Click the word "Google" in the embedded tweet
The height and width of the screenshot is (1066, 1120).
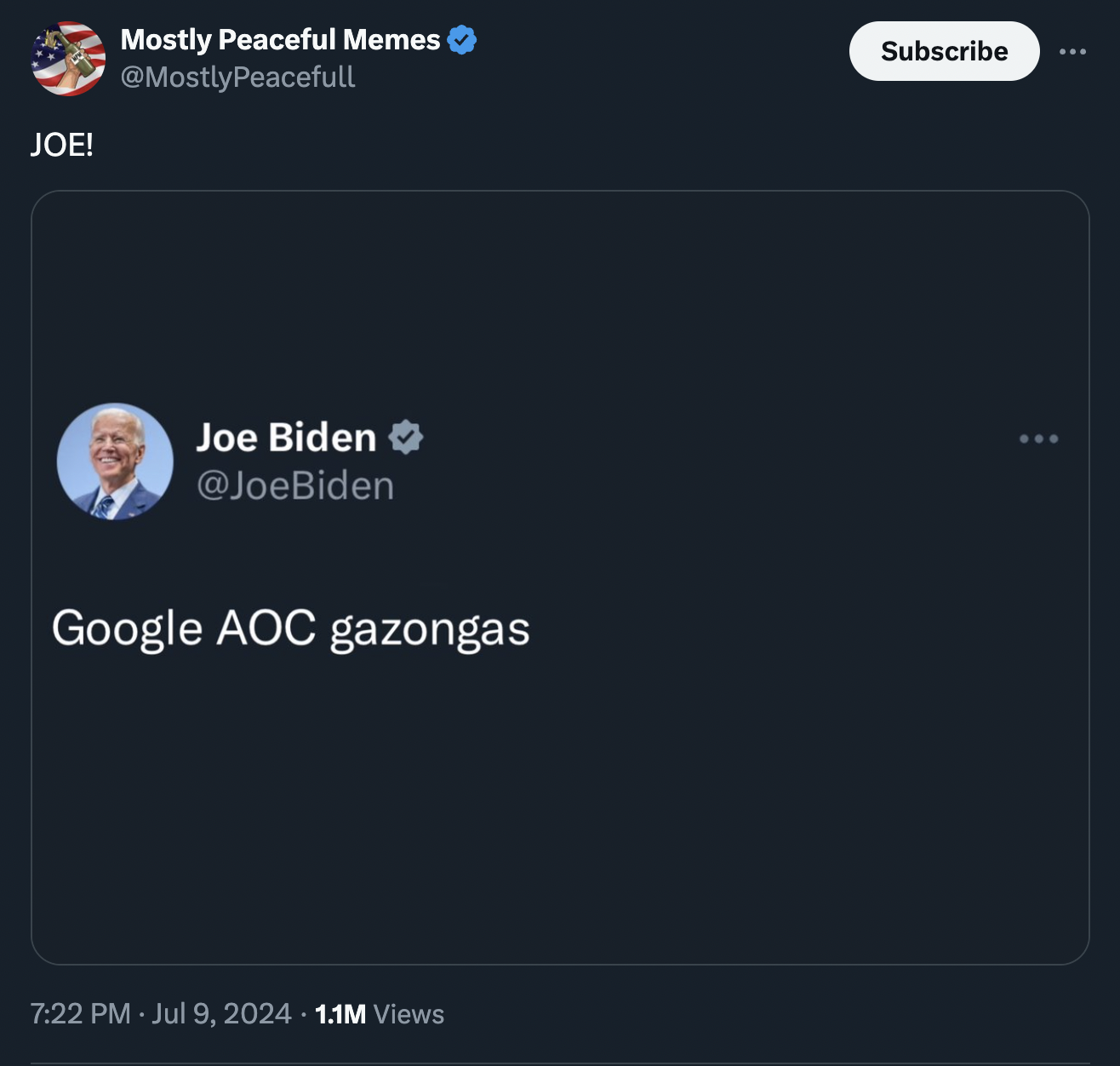coord(127,629)
